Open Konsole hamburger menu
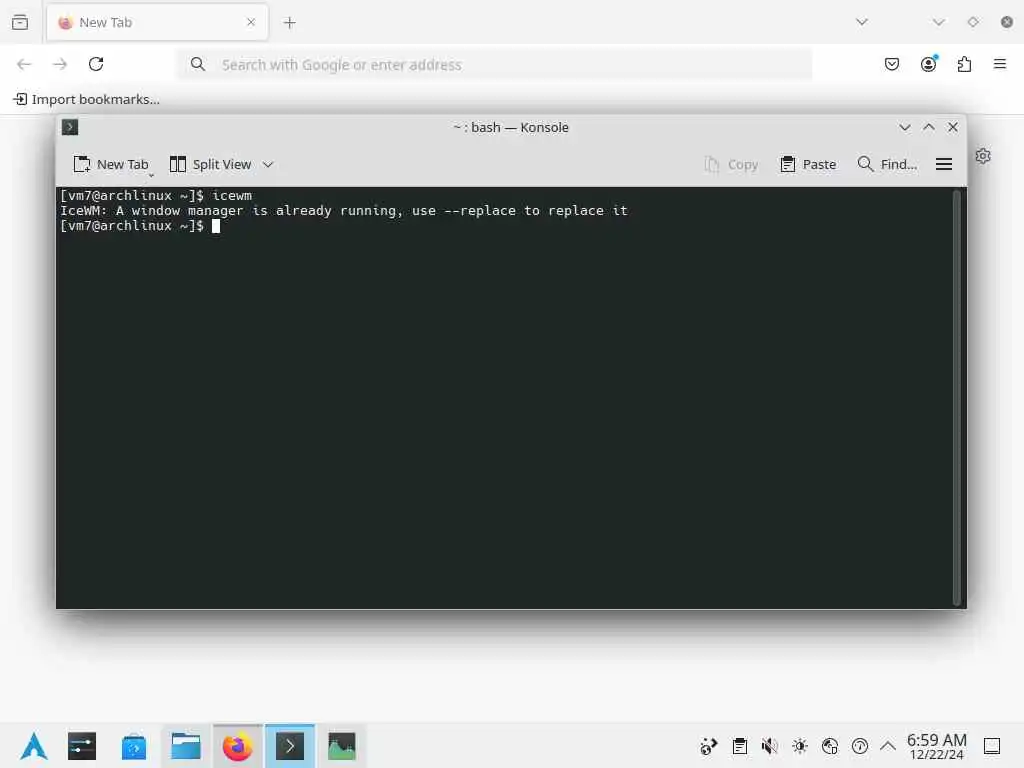Screen dimensions: 1024x768 (x=944, y=165)
